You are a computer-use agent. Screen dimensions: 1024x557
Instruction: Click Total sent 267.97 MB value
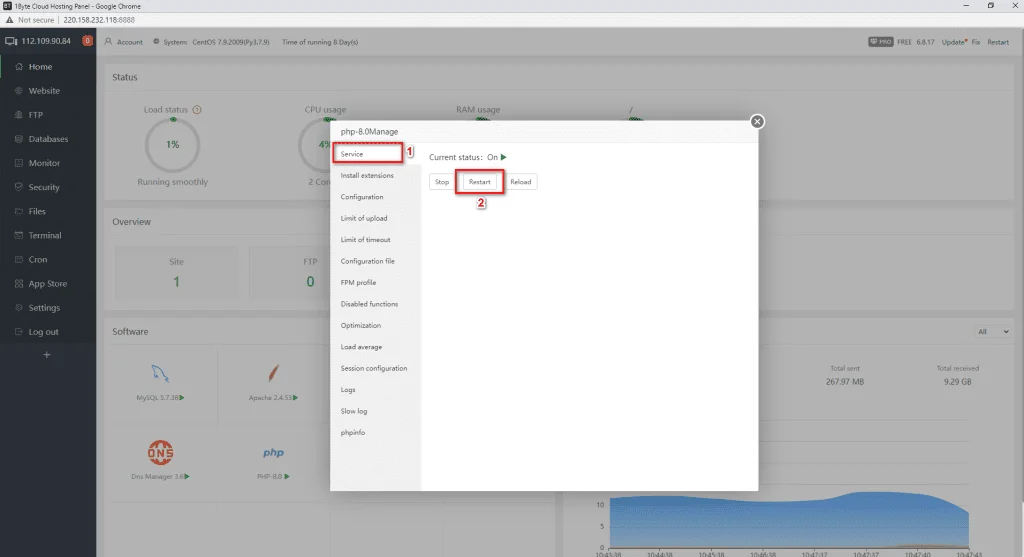click(x=844, y=382)
